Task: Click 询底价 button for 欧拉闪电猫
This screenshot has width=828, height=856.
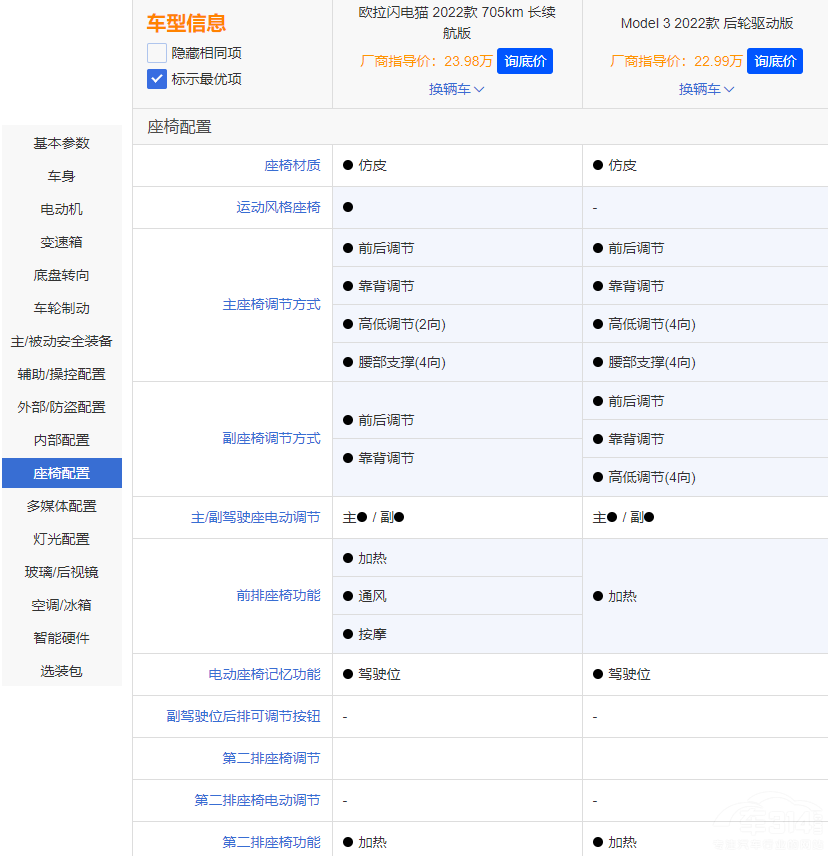Action: pyautogui.click(x=525, y=61)
